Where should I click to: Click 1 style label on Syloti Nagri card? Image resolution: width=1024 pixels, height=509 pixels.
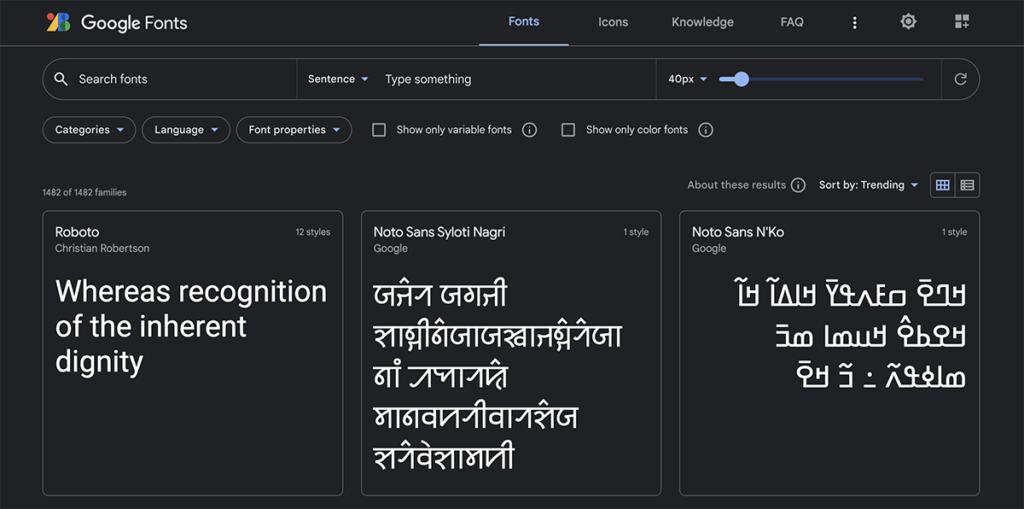coord(635,232)
